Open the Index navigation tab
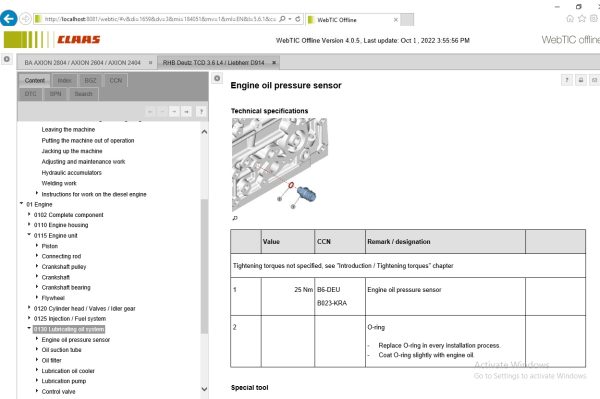The width and height of the screenshot is (600, 399). coord(64,80)
